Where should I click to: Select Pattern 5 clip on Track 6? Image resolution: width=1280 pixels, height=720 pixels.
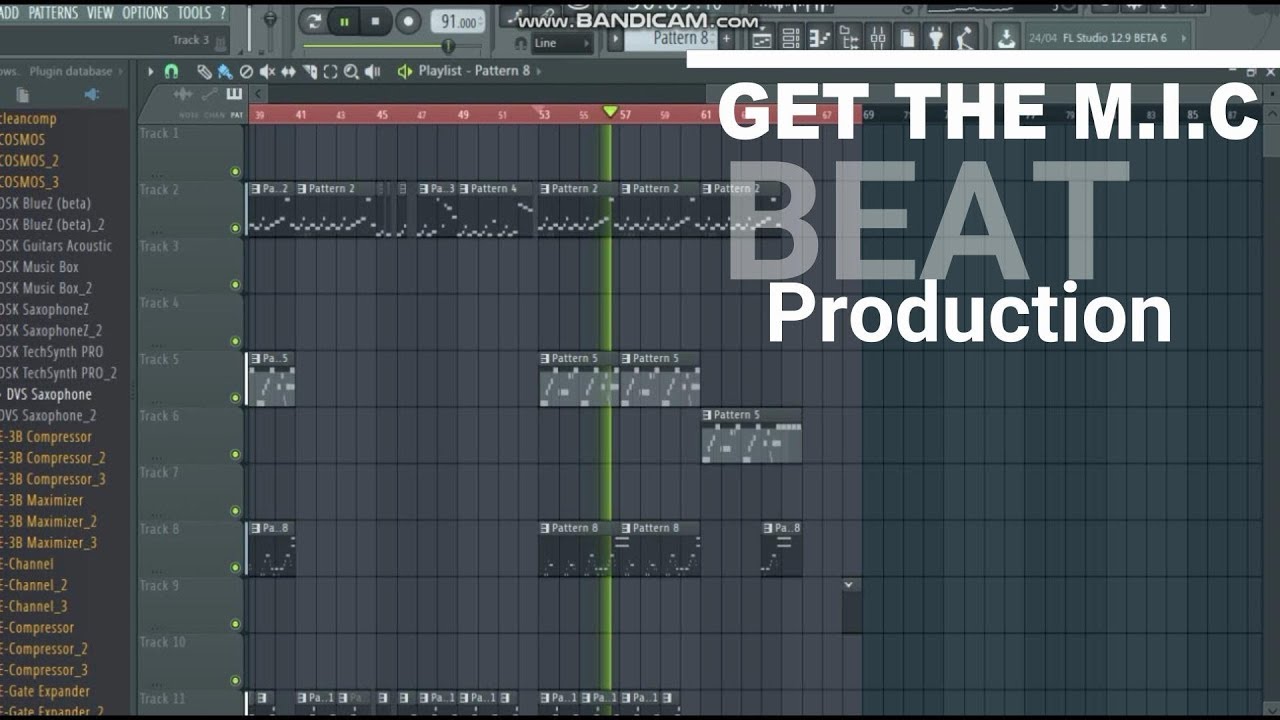click(751, 435)
